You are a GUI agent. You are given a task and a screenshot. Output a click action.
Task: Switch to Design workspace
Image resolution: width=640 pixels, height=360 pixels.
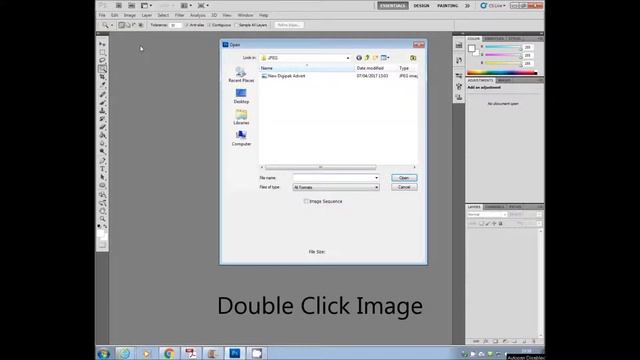click(x=421, y=6)
